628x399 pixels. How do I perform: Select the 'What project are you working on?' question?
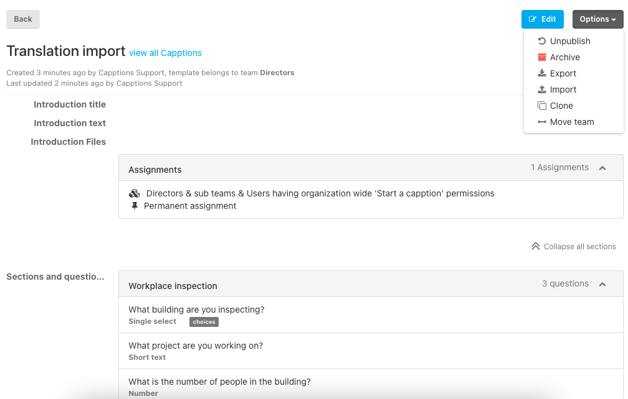click(370, 351)
